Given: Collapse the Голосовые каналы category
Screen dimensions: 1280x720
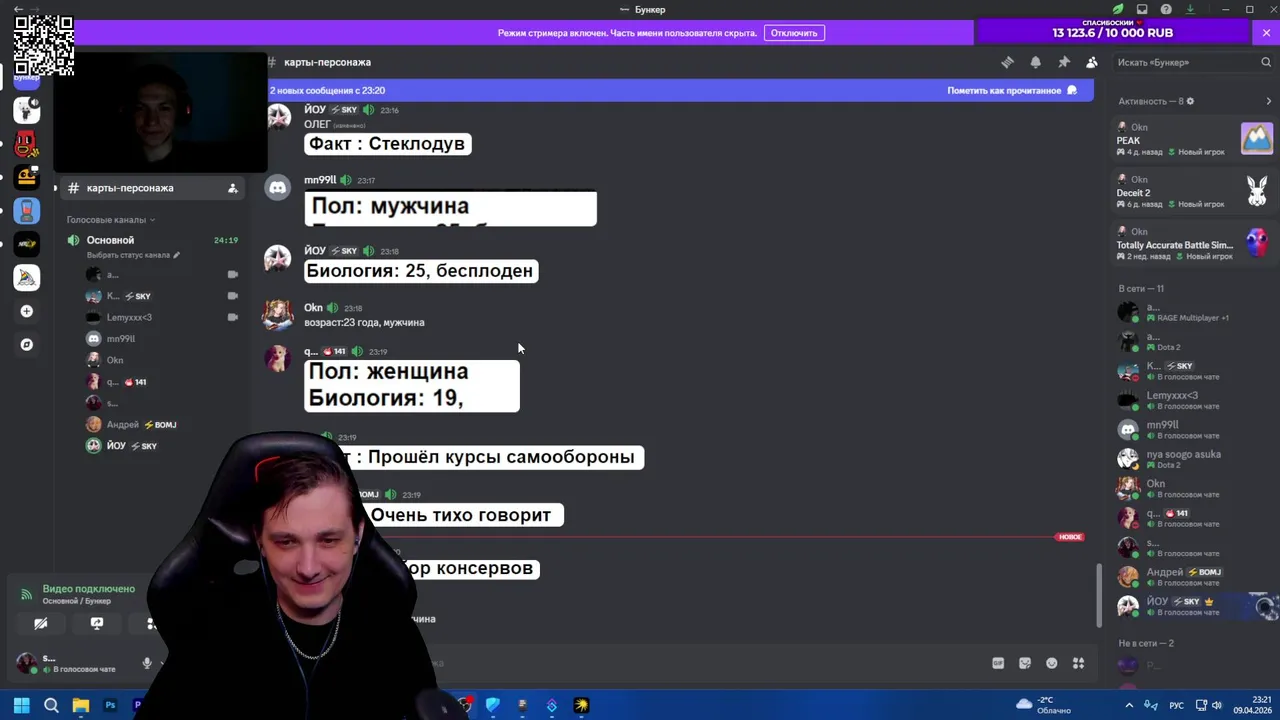Looking at the screenshot, I should pos(110,220).
